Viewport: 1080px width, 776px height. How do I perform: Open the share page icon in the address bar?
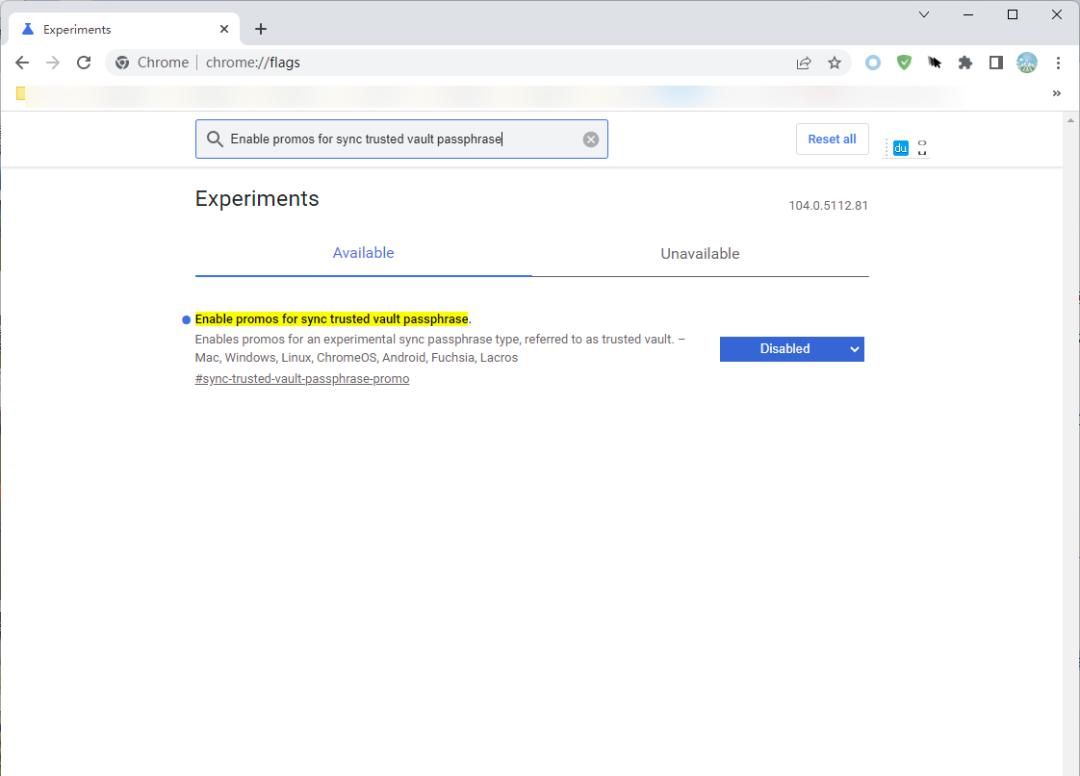(x=804, y=63)
